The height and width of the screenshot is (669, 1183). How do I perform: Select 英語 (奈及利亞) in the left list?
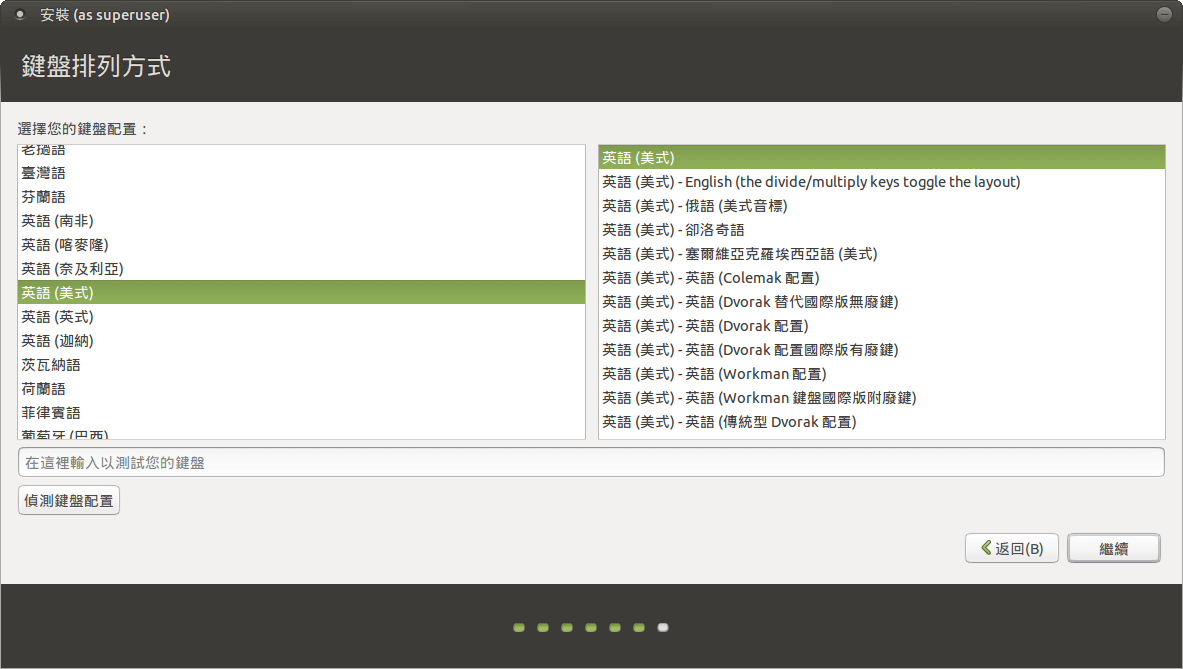tap(72, 269)
